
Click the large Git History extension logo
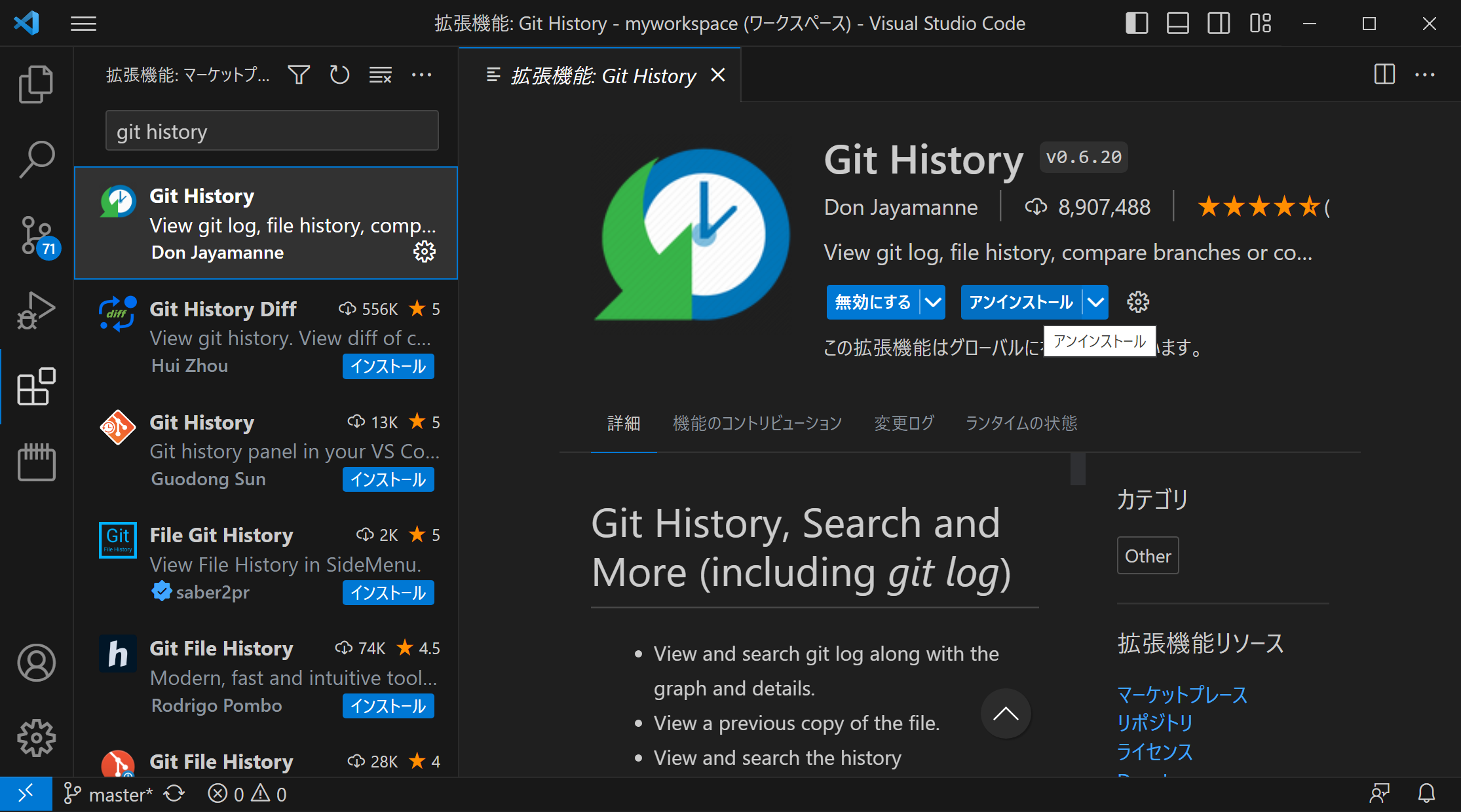[x=693, y=235]
